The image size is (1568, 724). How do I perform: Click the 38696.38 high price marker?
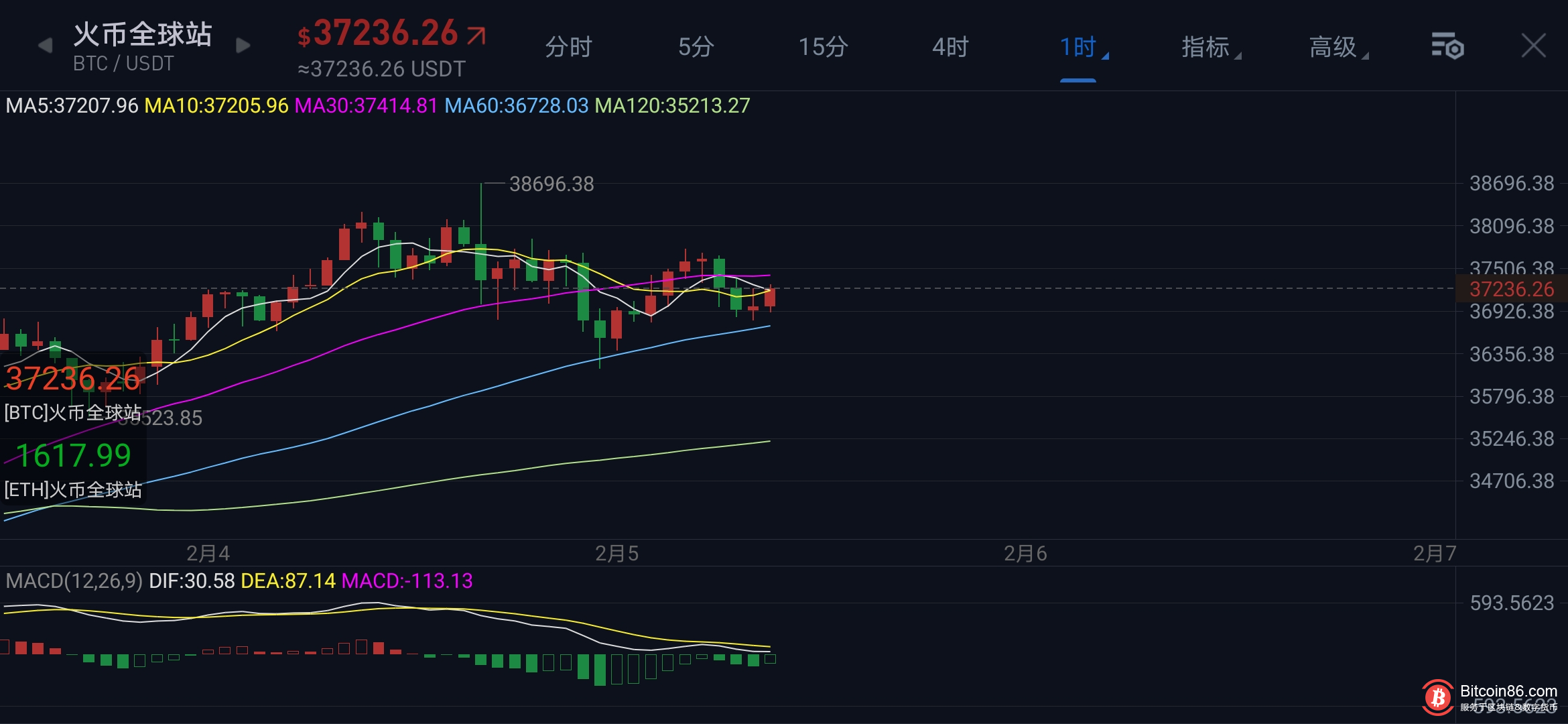click(551, 184)
